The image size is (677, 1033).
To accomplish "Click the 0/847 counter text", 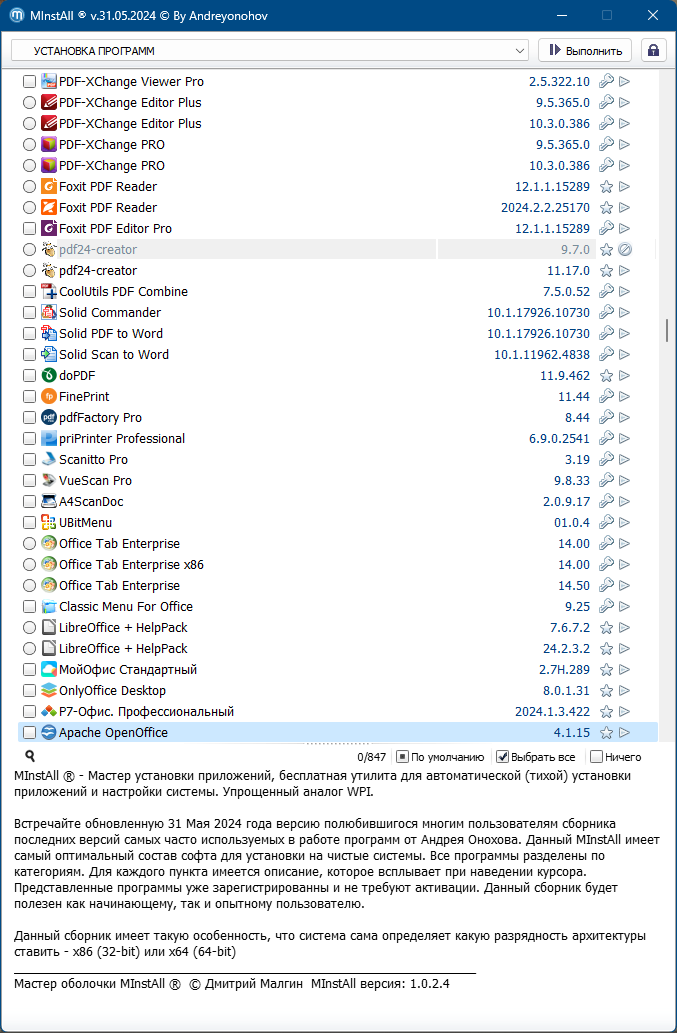I will tap(371, 757).
